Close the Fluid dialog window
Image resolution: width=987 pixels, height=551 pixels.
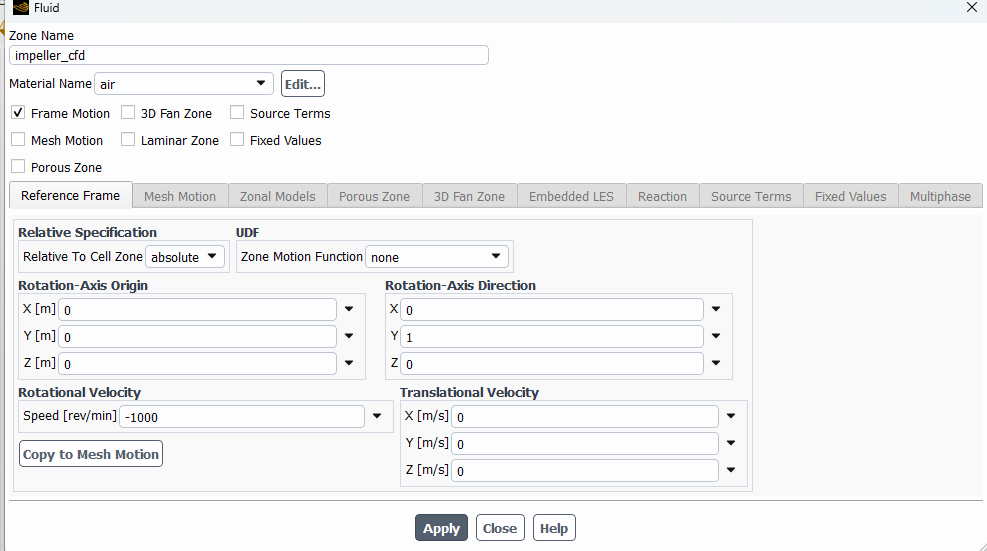point(971,8)
